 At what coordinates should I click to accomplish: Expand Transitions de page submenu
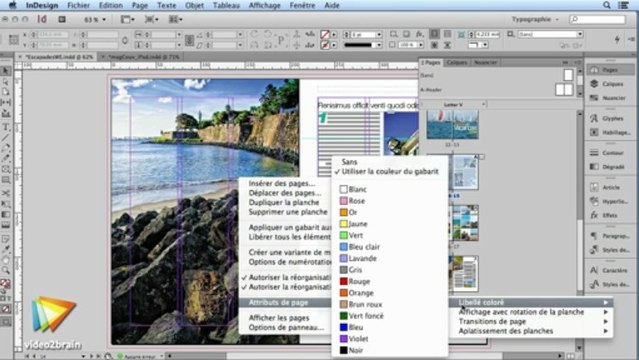pos(531,322)
